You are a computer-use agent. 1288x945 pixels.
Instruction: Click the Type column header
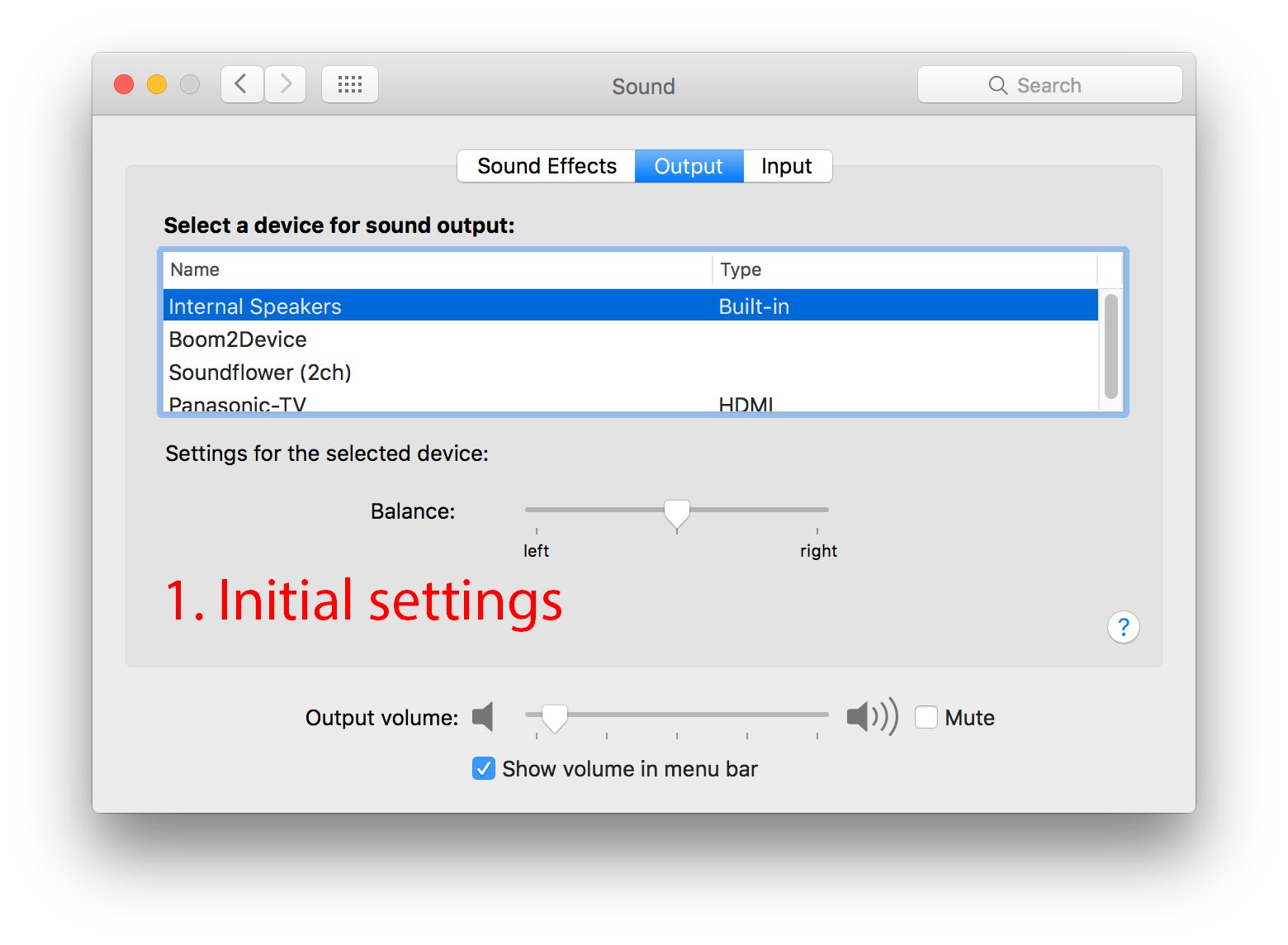tap(905, 269)
